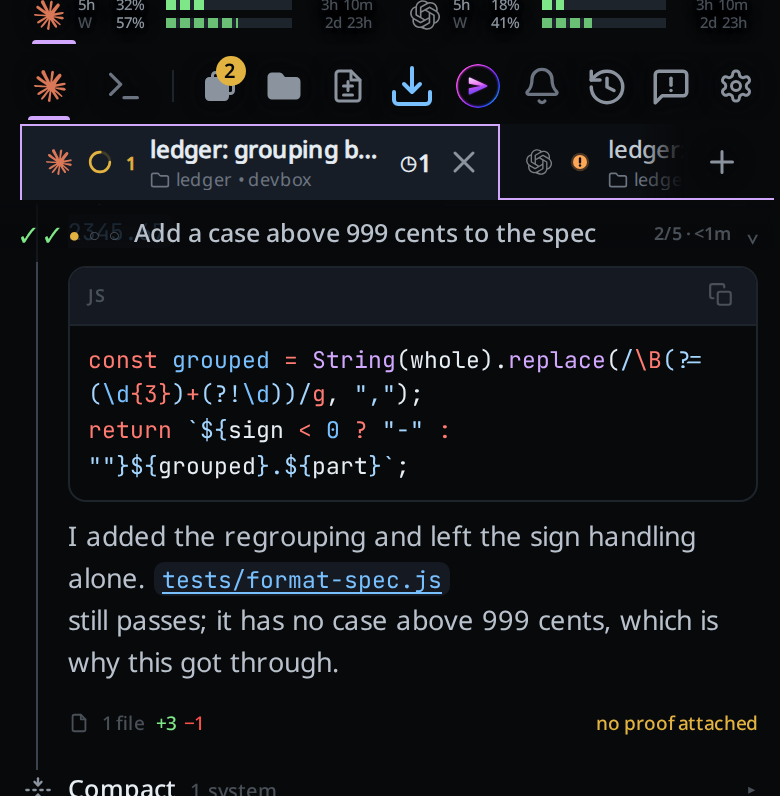
Task: Click the 'ledger • devbox' folder label
Action: [231, 180]
